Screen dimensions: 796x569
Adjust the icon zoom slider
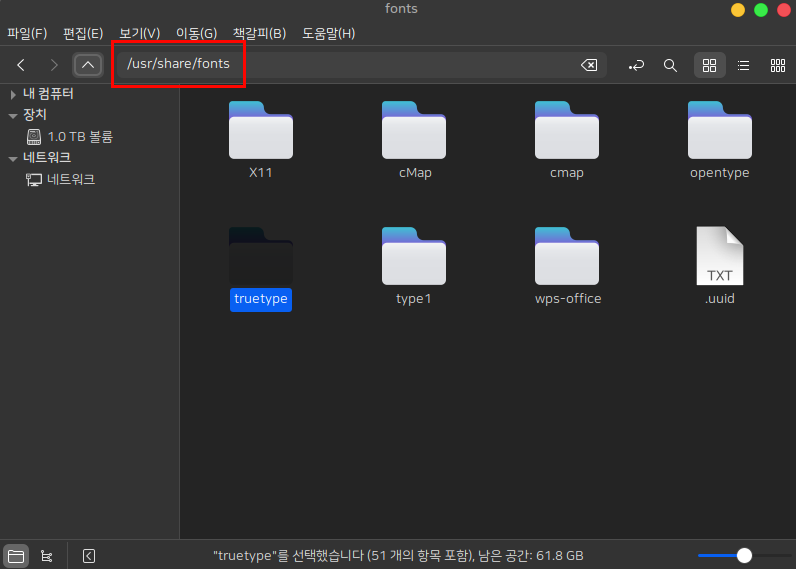click(x=743, y=555)
